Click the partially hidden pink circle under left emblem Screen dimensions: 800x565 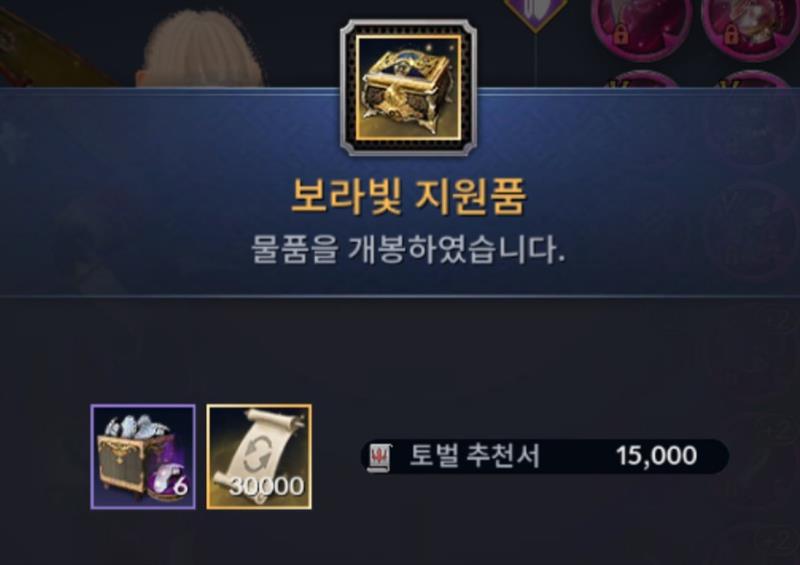click(641, 79)
